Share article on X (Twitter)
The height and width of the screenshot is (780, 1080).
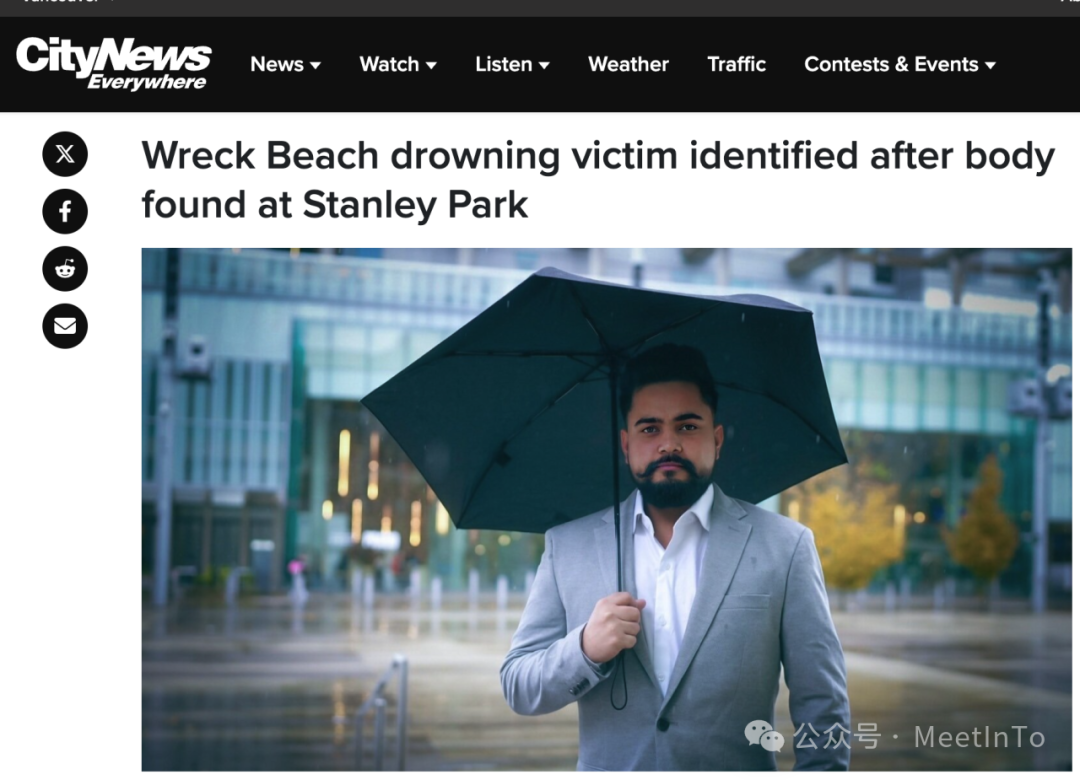65,154
